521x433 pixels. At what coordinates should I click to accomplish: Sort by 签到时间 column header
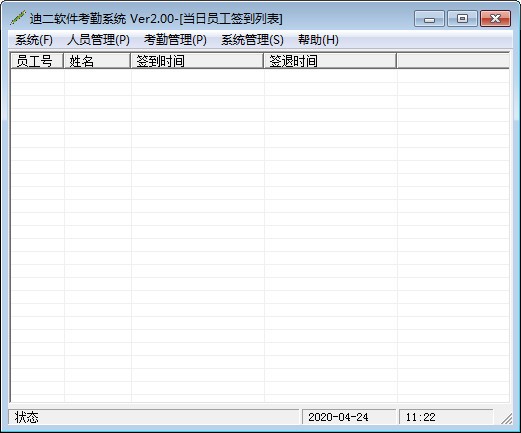197,61
